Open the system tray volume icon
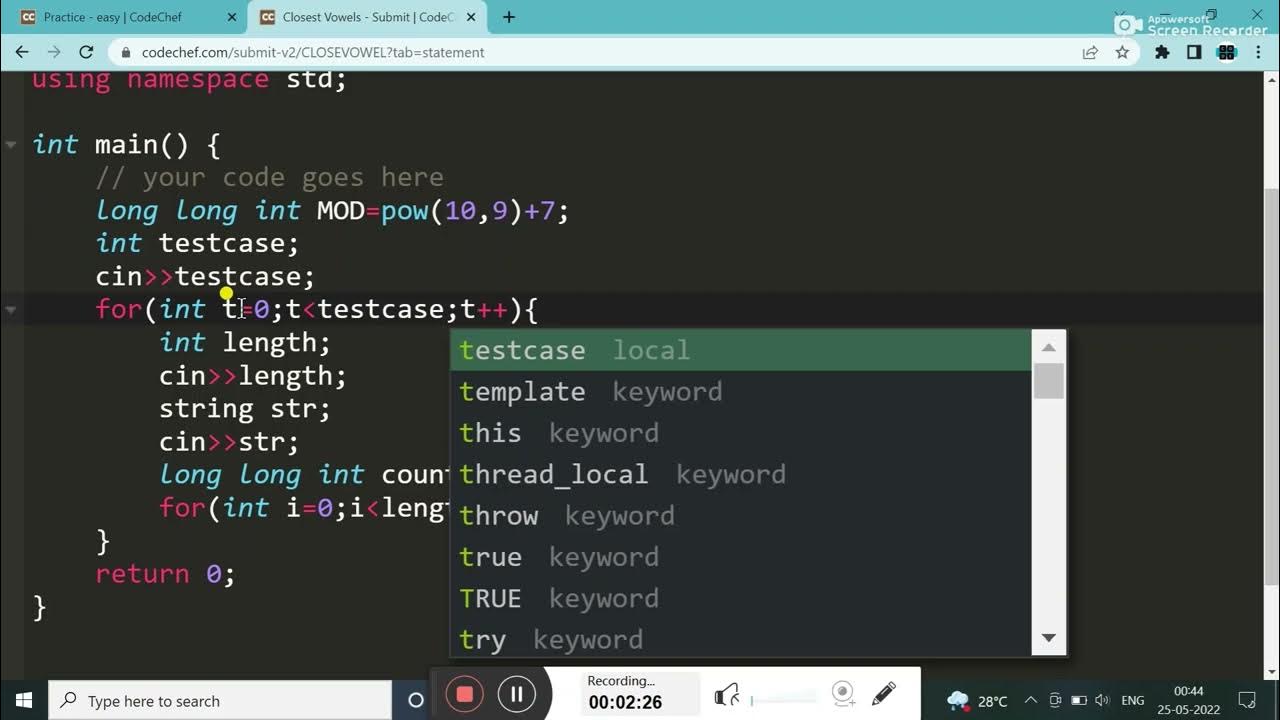The width and height of the screenshot is (1280, 720). click(x=1102, y=700)
